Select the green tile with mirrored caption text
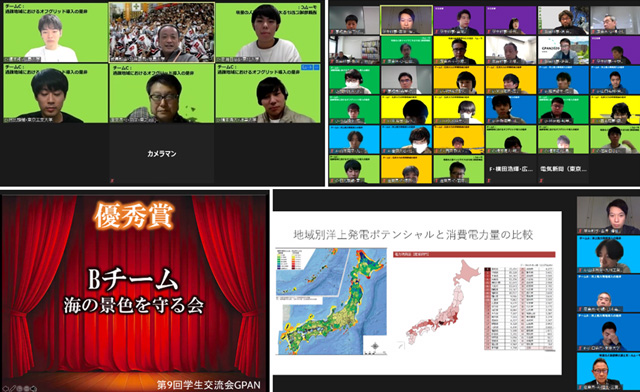 tap(268, 32)
